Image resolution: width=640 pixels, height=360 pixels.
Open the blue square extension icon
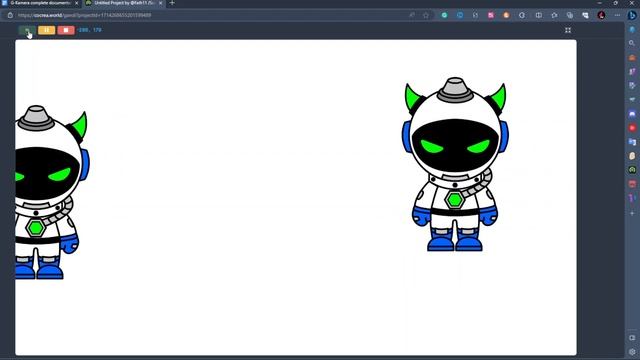[460, 15]
